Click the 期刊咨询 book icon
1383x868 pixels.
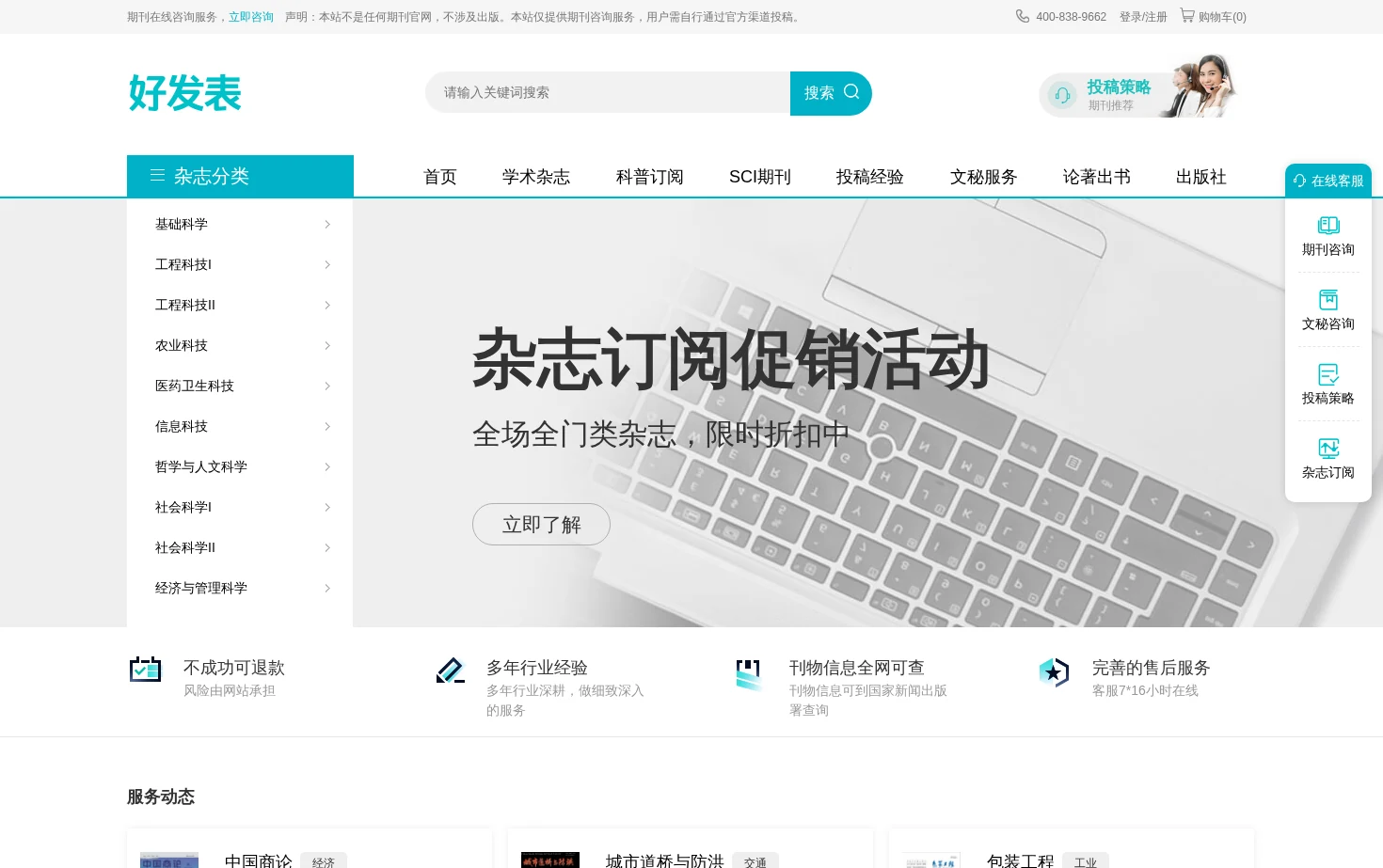(1328, 225)
